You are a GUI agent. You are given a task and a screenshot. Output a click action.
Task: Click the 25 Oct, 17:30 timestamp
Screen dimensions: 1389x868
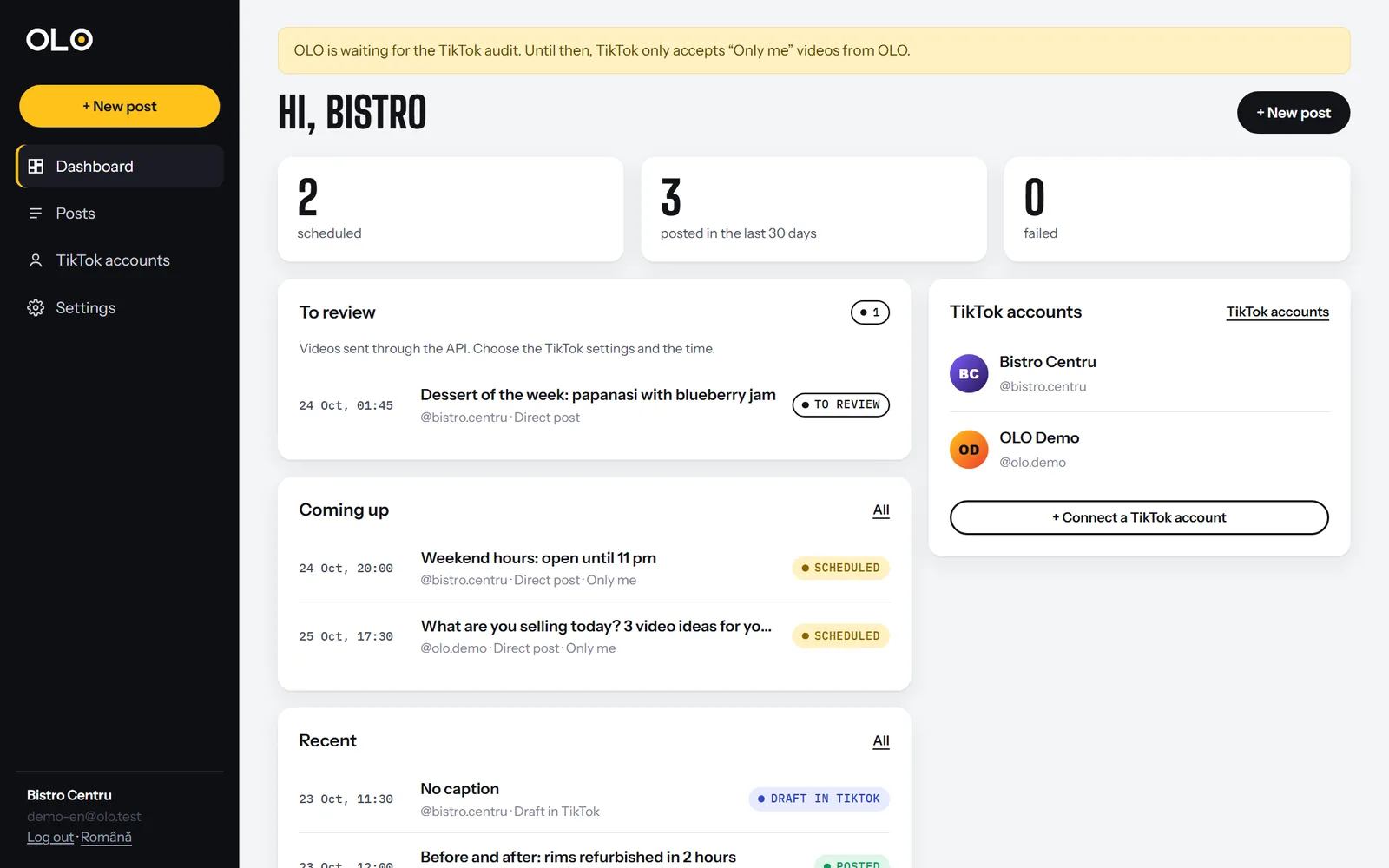(x=346, y=636)
